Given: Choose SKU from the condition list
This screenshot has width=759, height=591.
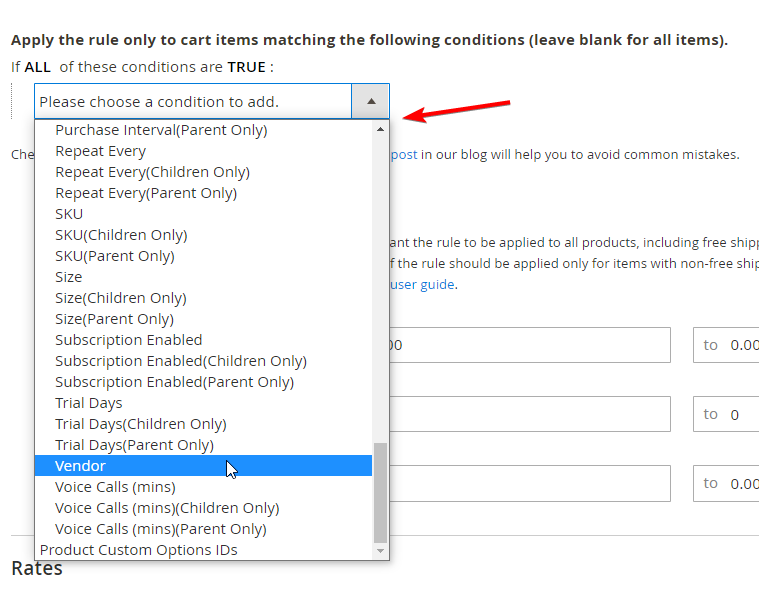Looking at the screenshot, I should tap(203, 214).
